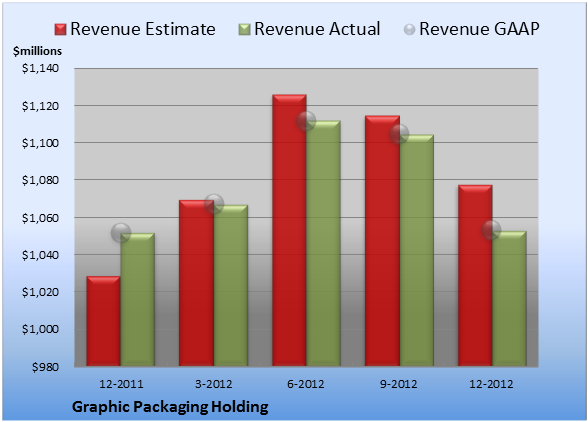
Task: Click the '$1,060' axis value
Action: point(40,218)
